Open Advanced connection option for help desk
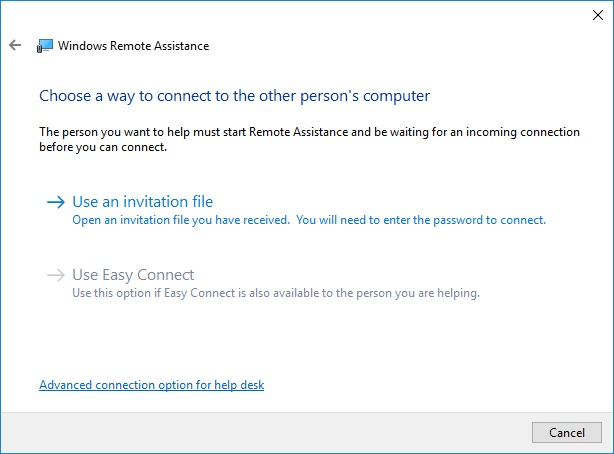The width and height of the screenshot is (614, 454). [x=152, y=385]
